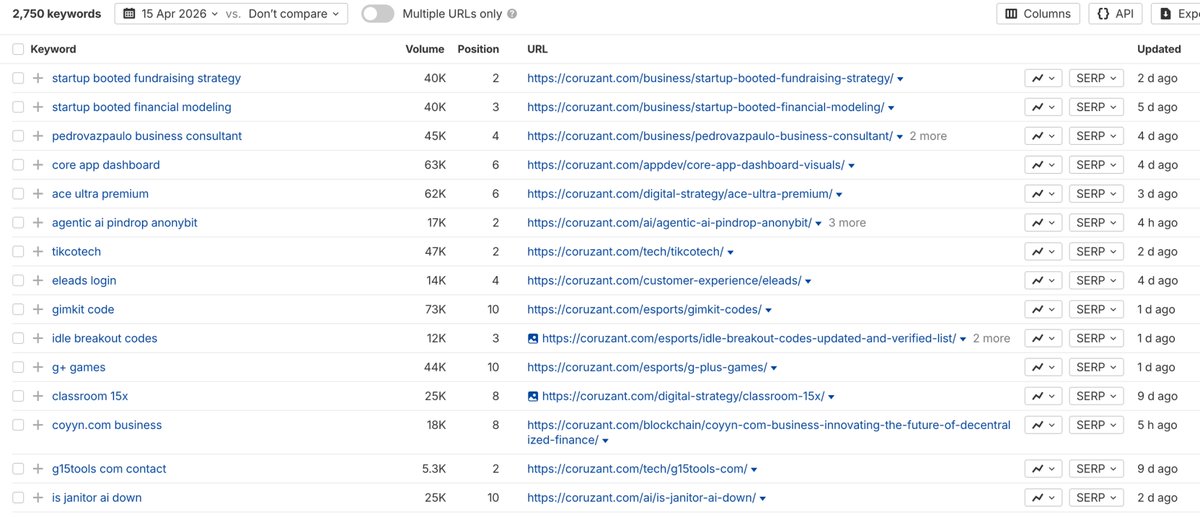Image resolution: width=1200 pixels, height=517 pixels.
Task: Open the SERP dropdown for startup booted fundraising strategy
Action: coord(1096,78)
